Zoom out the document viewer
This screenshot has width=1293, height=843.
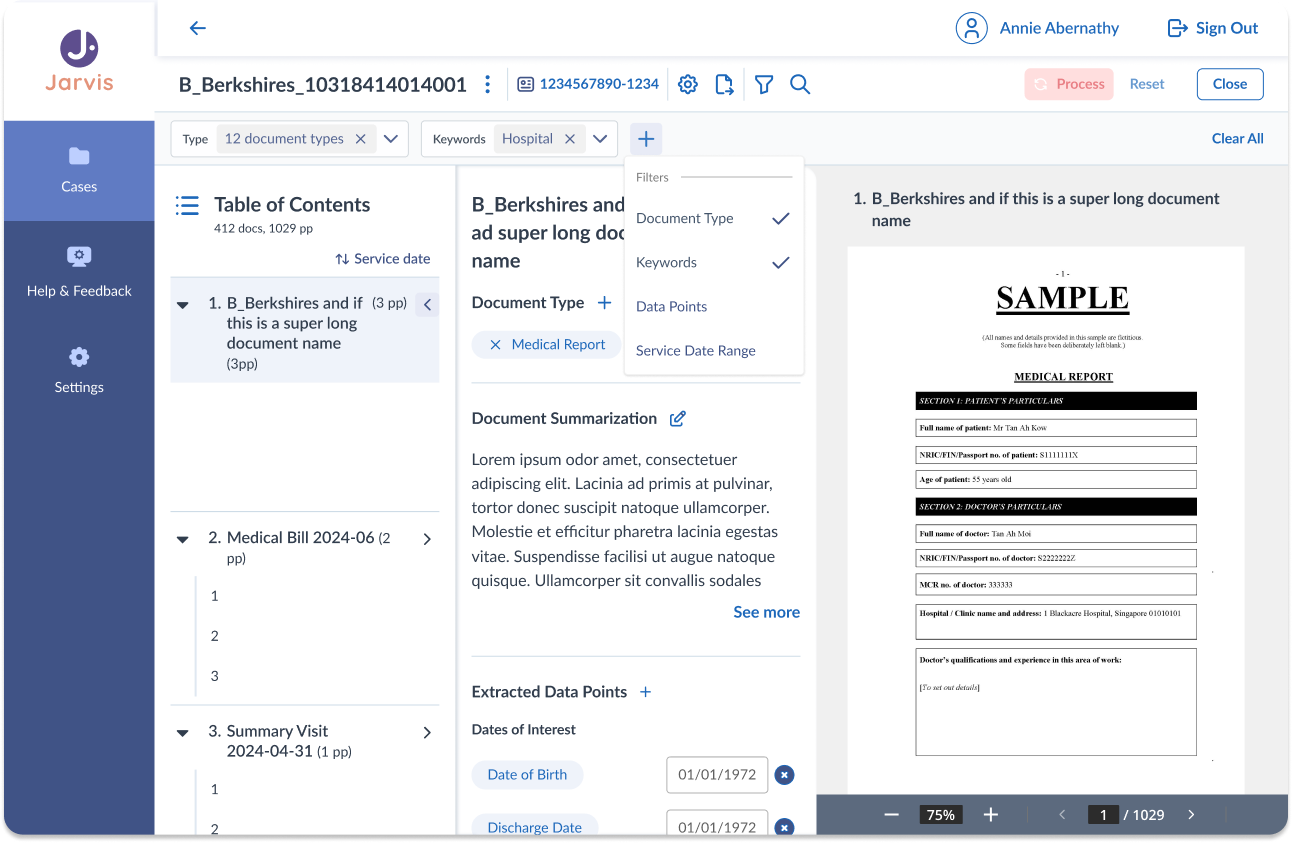pyautogui.click(x=892, y=815)
